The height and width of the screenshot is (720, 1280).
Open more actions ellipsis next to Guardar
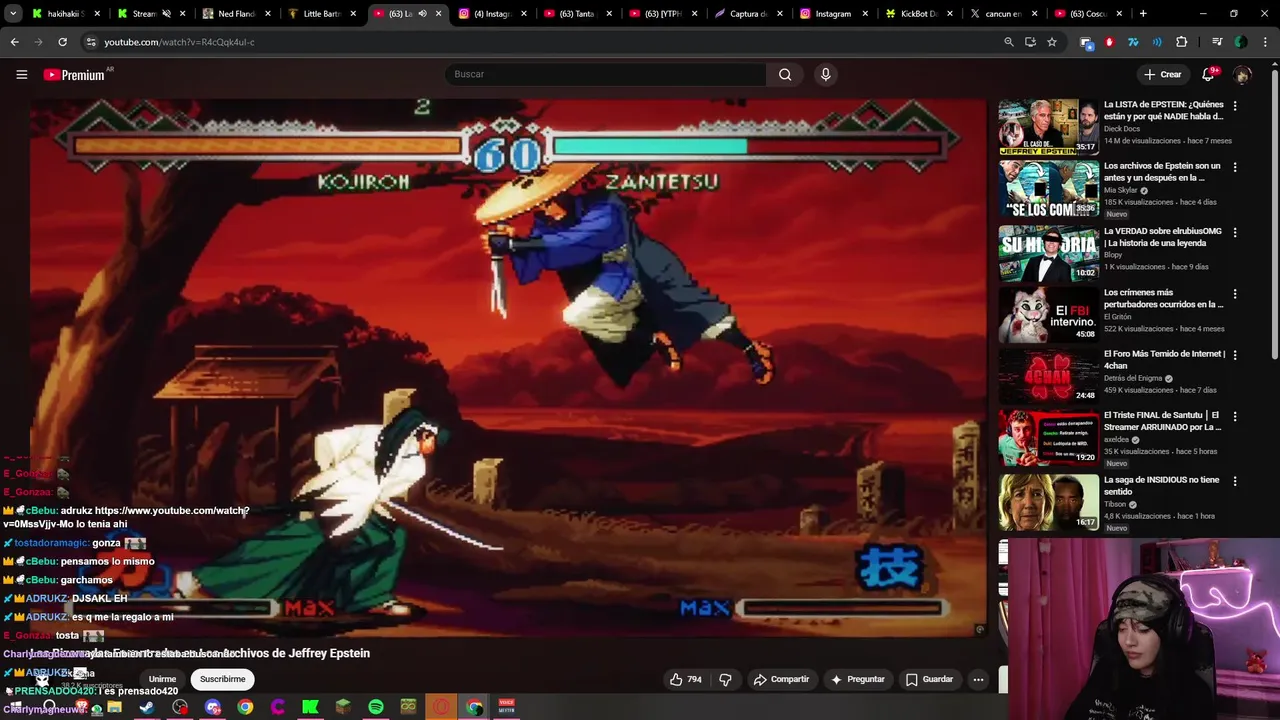coord(978,679)
